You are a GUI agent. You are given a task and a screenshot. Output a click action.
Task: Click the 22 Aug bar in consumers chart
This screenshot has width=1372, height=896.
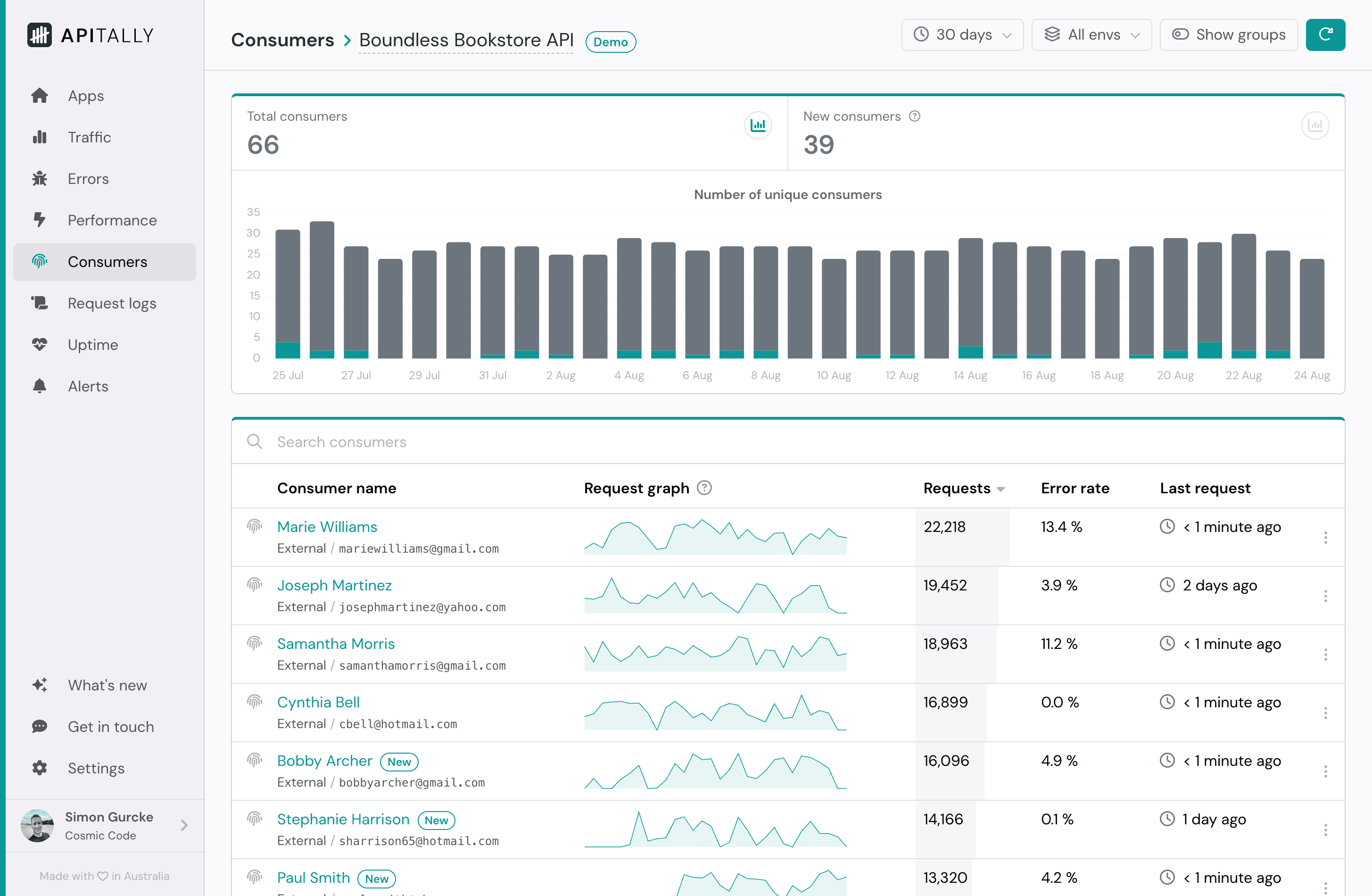click(x=1243, y=296)
